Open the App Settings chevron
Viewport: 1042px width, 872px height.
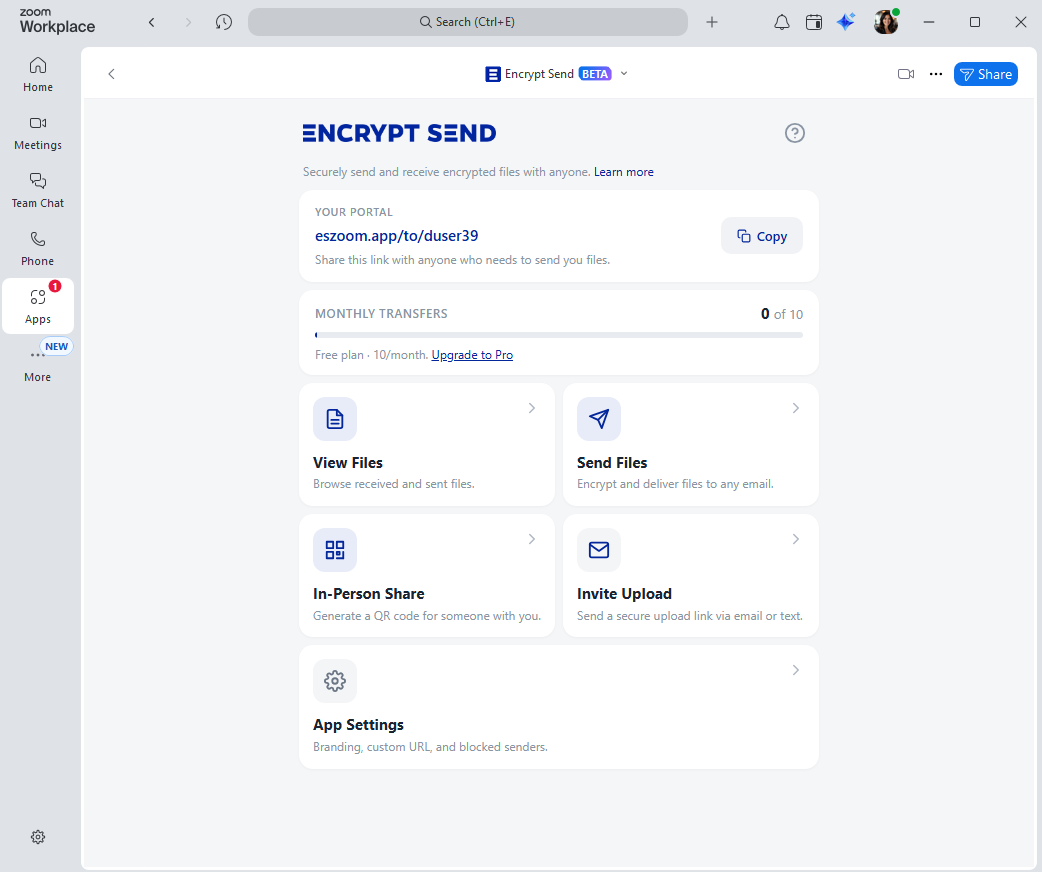795,670
